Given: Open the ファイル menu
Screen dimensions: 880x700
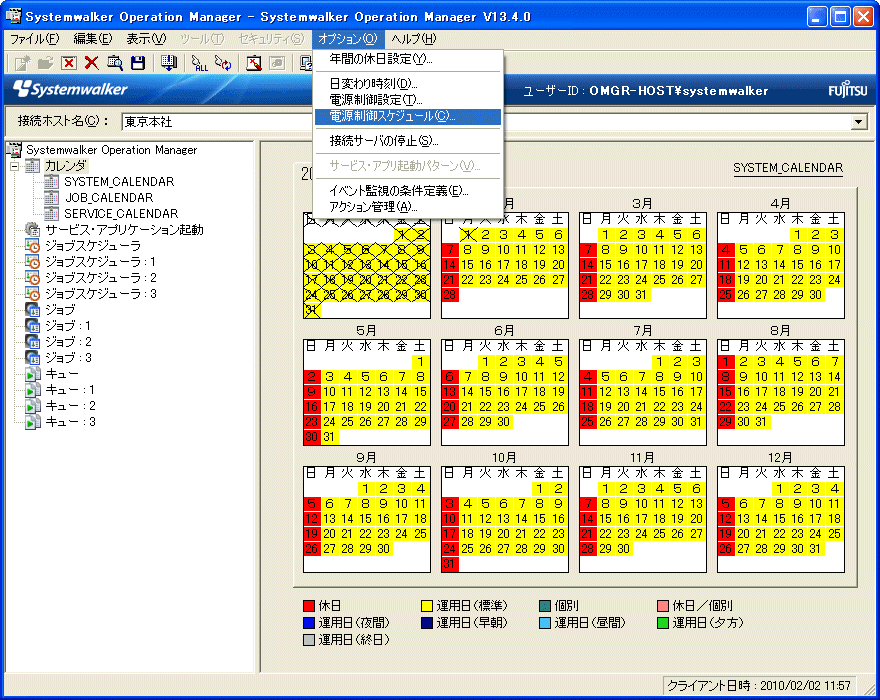Looking at the screenshot, I should click(x=35, y=39).
